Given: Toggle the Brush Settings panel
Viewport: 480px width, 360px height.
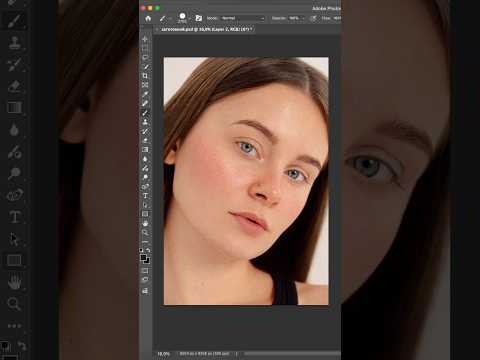Looking at the screenshot, I should click(x=199, y=18).
